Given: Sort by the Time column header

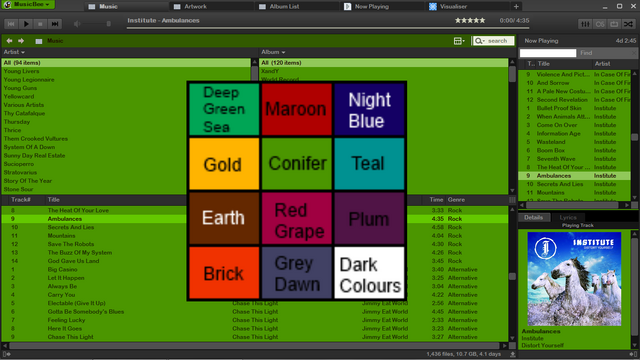Looking at the screenshot, I should [x=436, y=200].
